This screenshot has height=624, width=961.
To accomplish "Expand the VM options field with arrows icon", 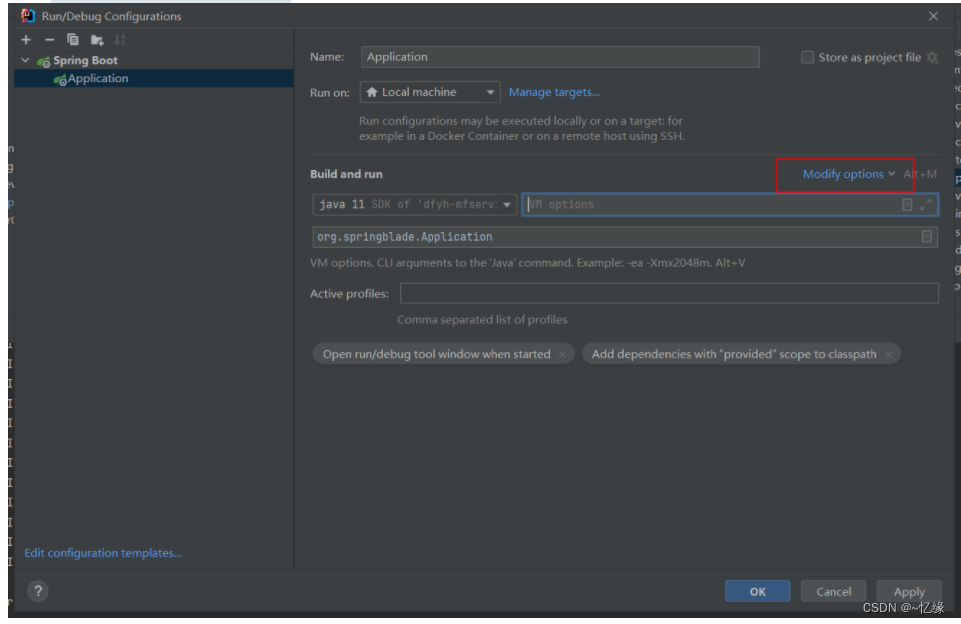I will pos(926,204).
